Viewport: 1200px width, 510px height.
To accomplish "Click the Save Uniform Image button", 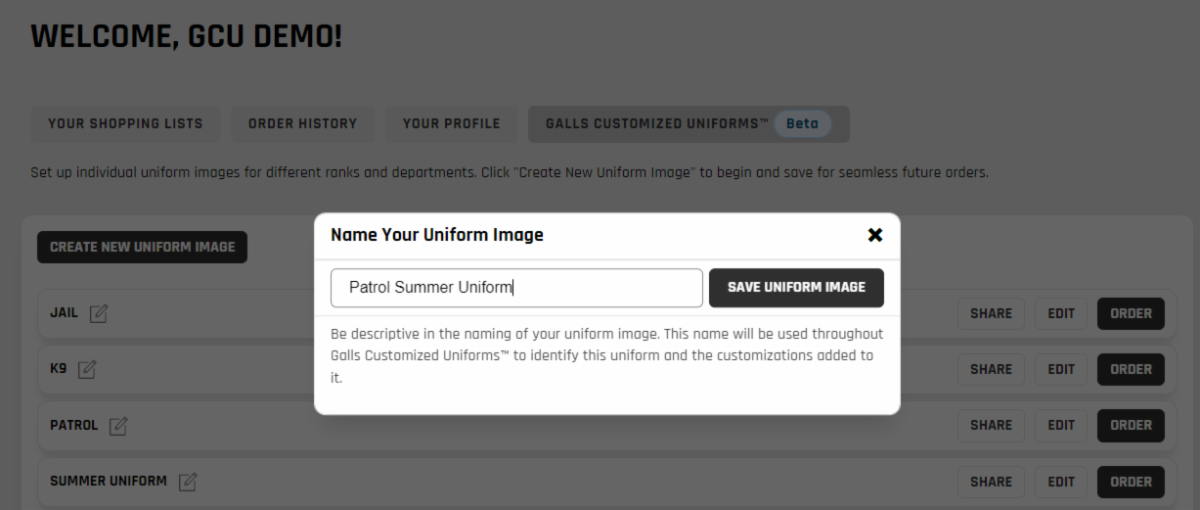I will click(796, 287).
